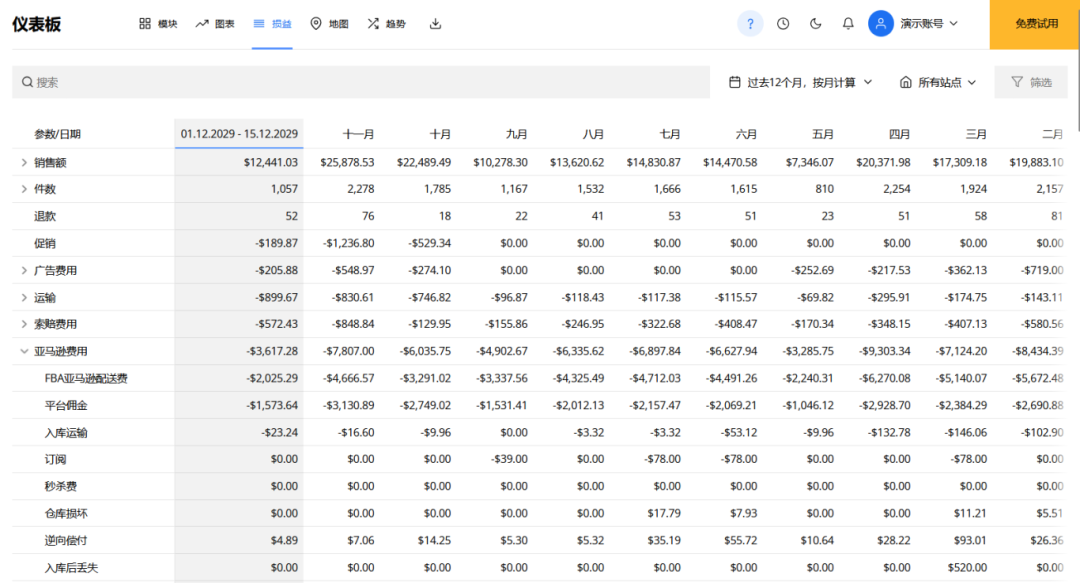
Task: Open the 过去12个月 date range dropdown
Action: coord(800,82)
